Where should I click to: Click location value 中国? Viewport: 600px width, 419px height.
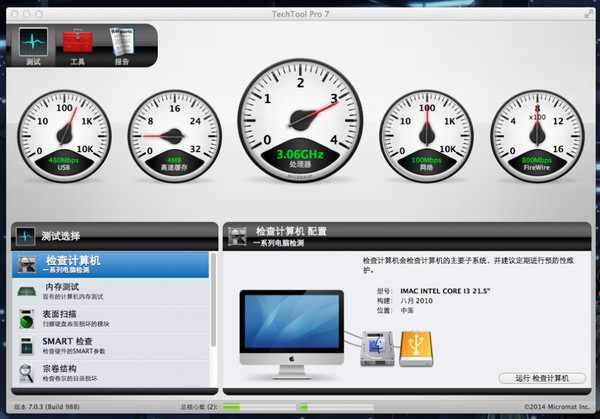point(407,310)
